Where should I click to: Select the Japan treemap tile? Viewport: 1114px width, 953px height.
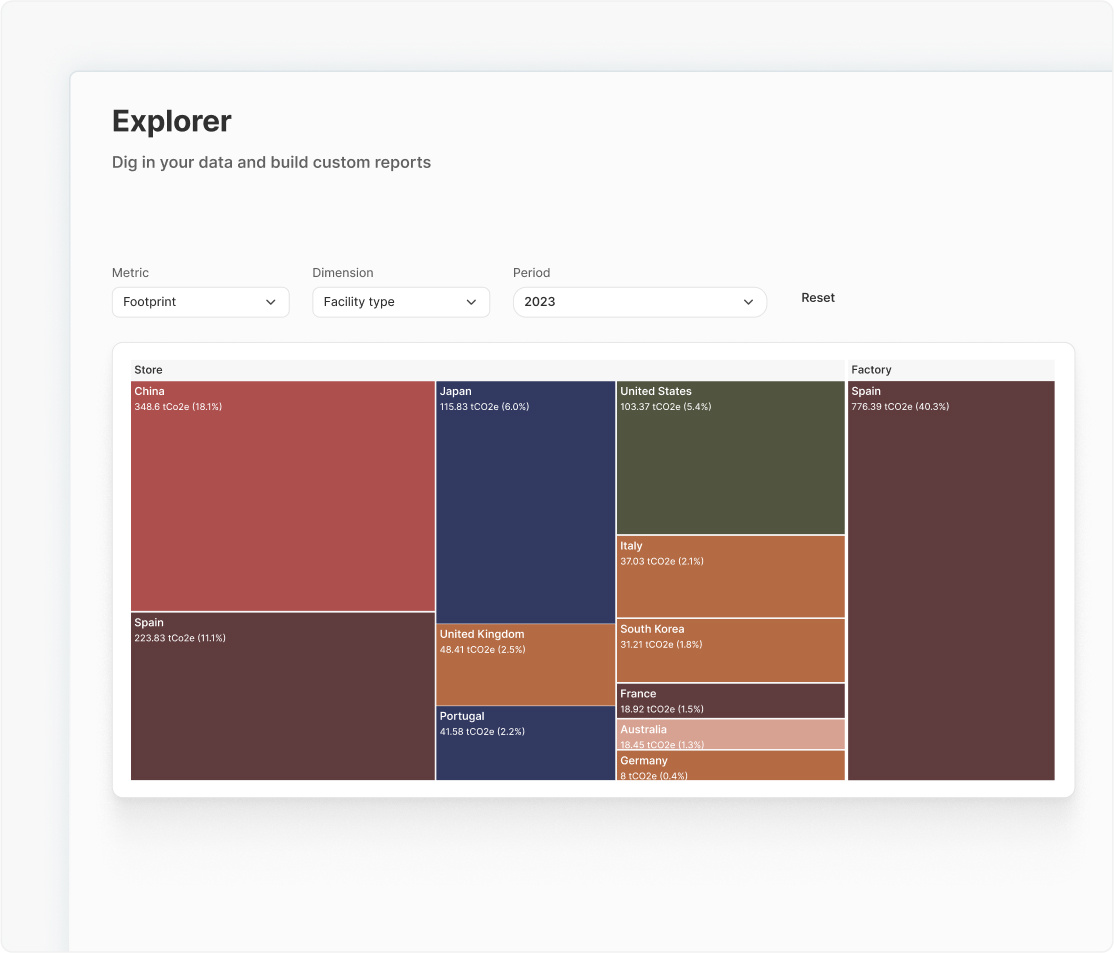coord(525,502)
